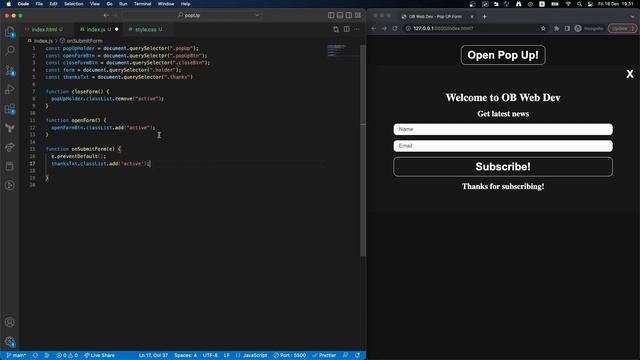Image resolution: width=640 pixels, height=360 pixels.
Task: Toggle Panel layout icon in title bar
Action: click(x=340, y=15)
